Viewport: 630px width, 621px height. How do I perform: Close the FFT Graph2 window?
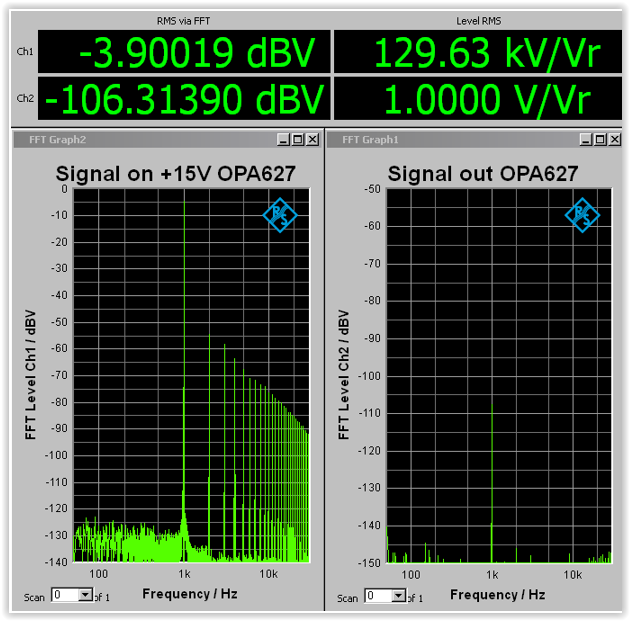(313, 139)
